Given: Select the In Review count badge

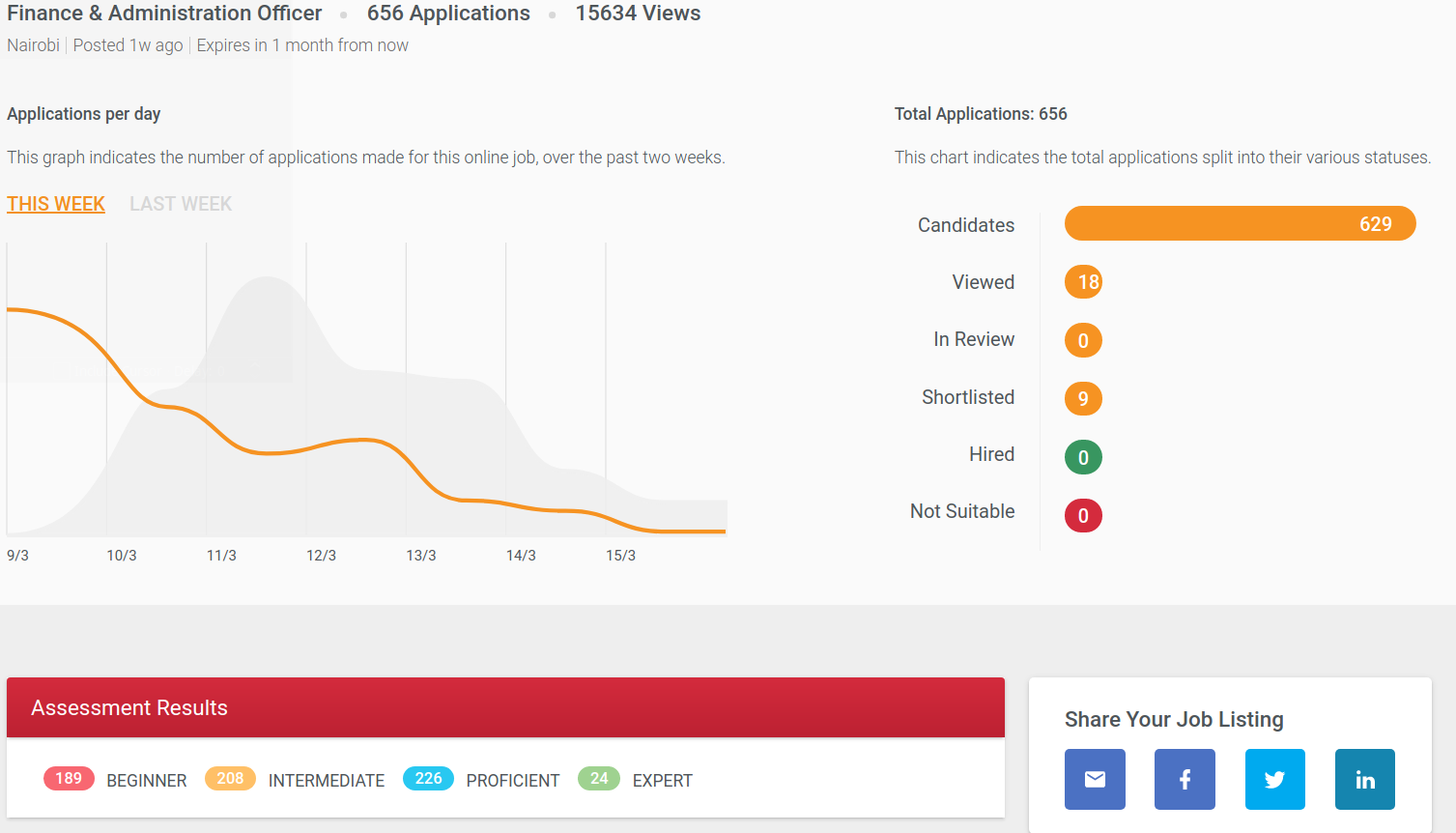Looking at the screenshot, I should click(x=1083, y=340).
